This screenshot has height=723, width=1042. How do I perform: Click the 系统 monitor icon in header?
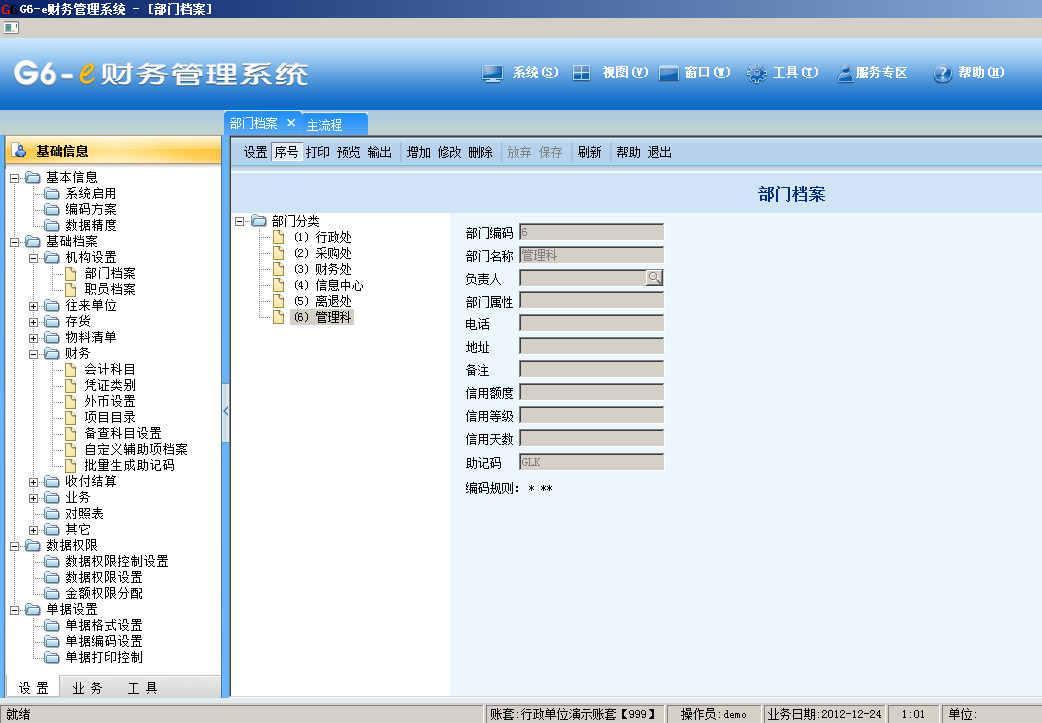tap(492, 73)
